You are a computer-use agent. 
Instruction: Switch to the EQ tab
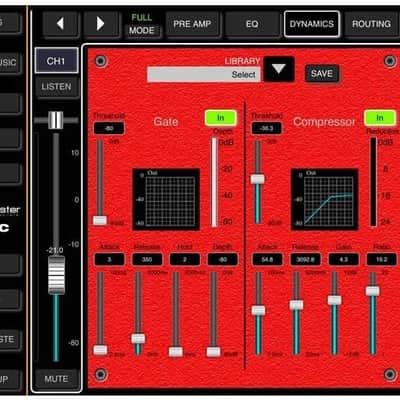click(252, 24)
